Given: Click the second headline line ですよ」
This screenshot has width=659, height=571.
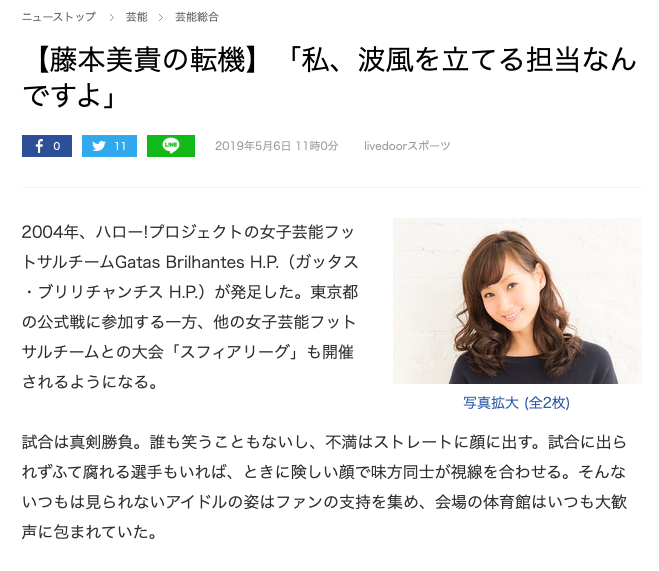Looking at the screenshot, I should 69,95.
